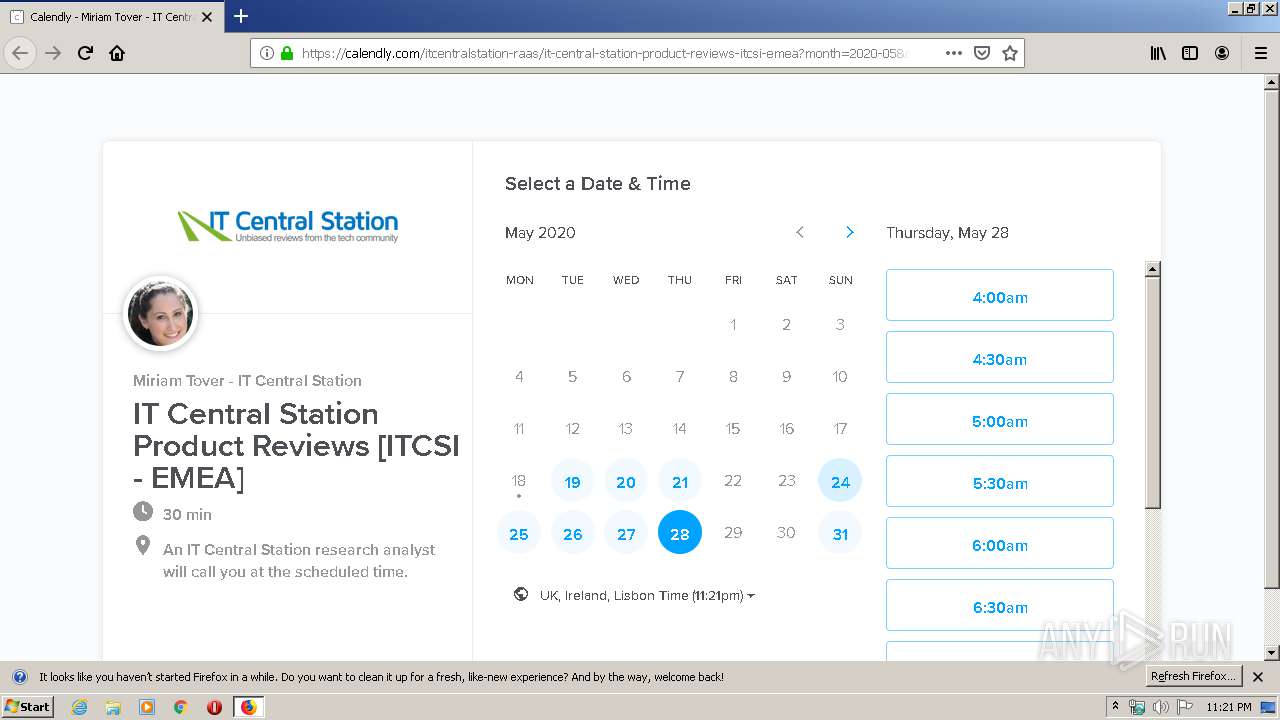This screenshot has width=1280, height=720.
Task: Click the green padlock security icon
Action: [287, 53]
